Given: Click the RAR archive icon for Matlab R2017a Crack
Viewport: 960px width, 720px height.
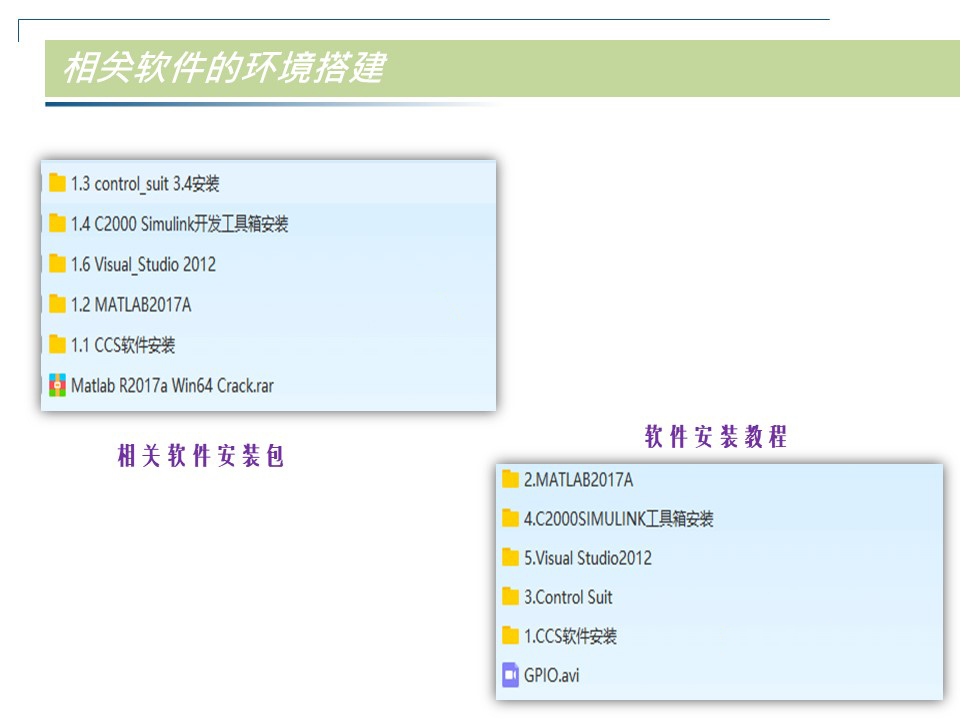Looking at the screenshot, I should [57, 385].
